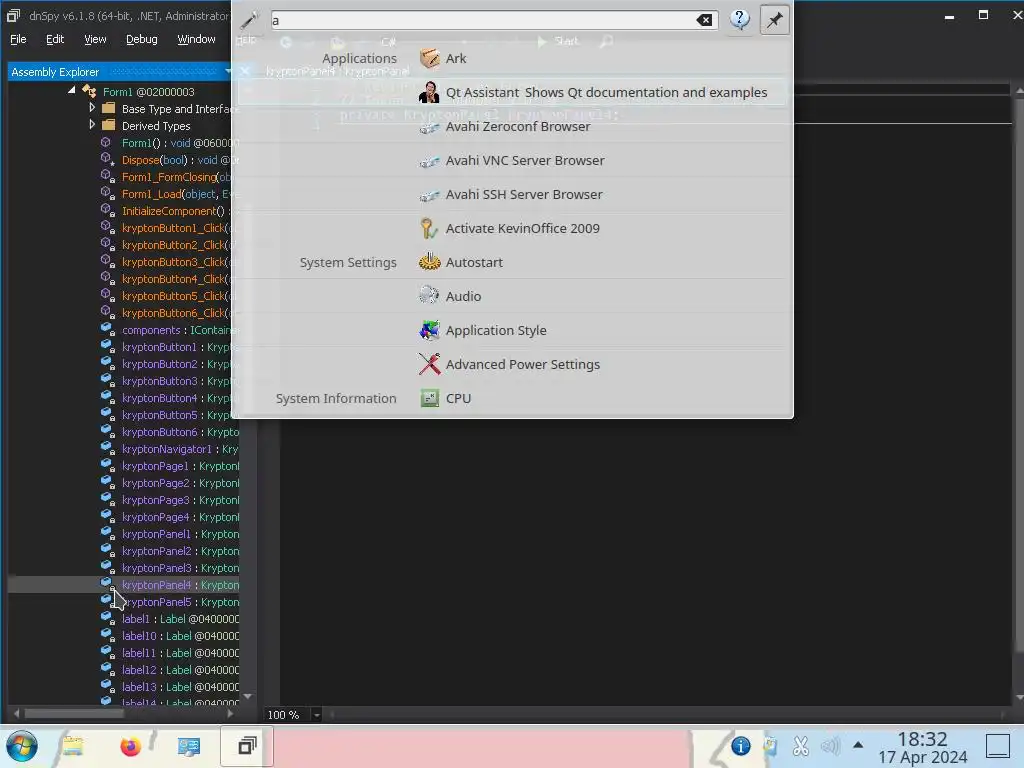Toggle the pin window button
This screenshot has height=768, width=1024.
[x=775, y=20]
